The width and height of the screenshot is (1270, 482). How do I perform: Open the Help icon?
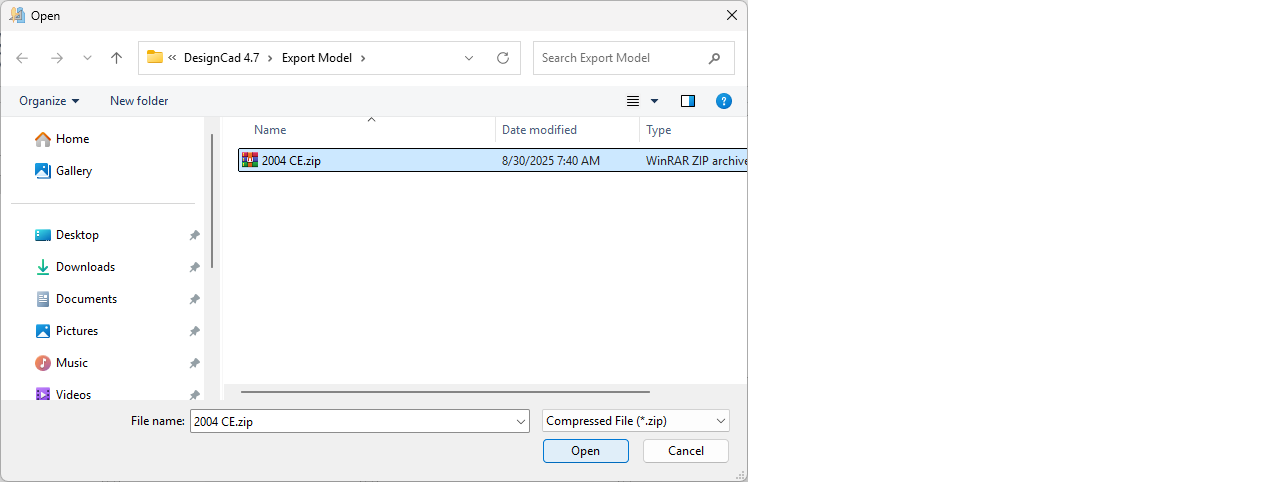(x=724, y=101)
